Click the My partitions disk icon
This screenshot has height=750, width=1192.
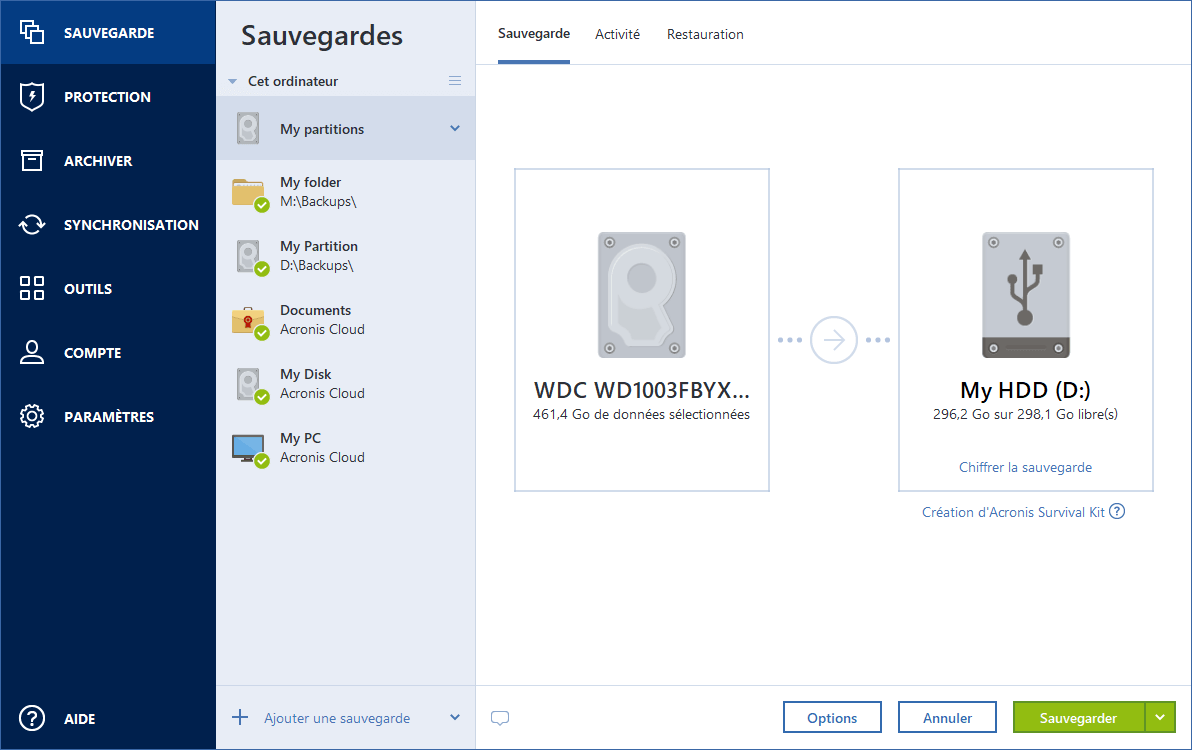pos(248,128)
